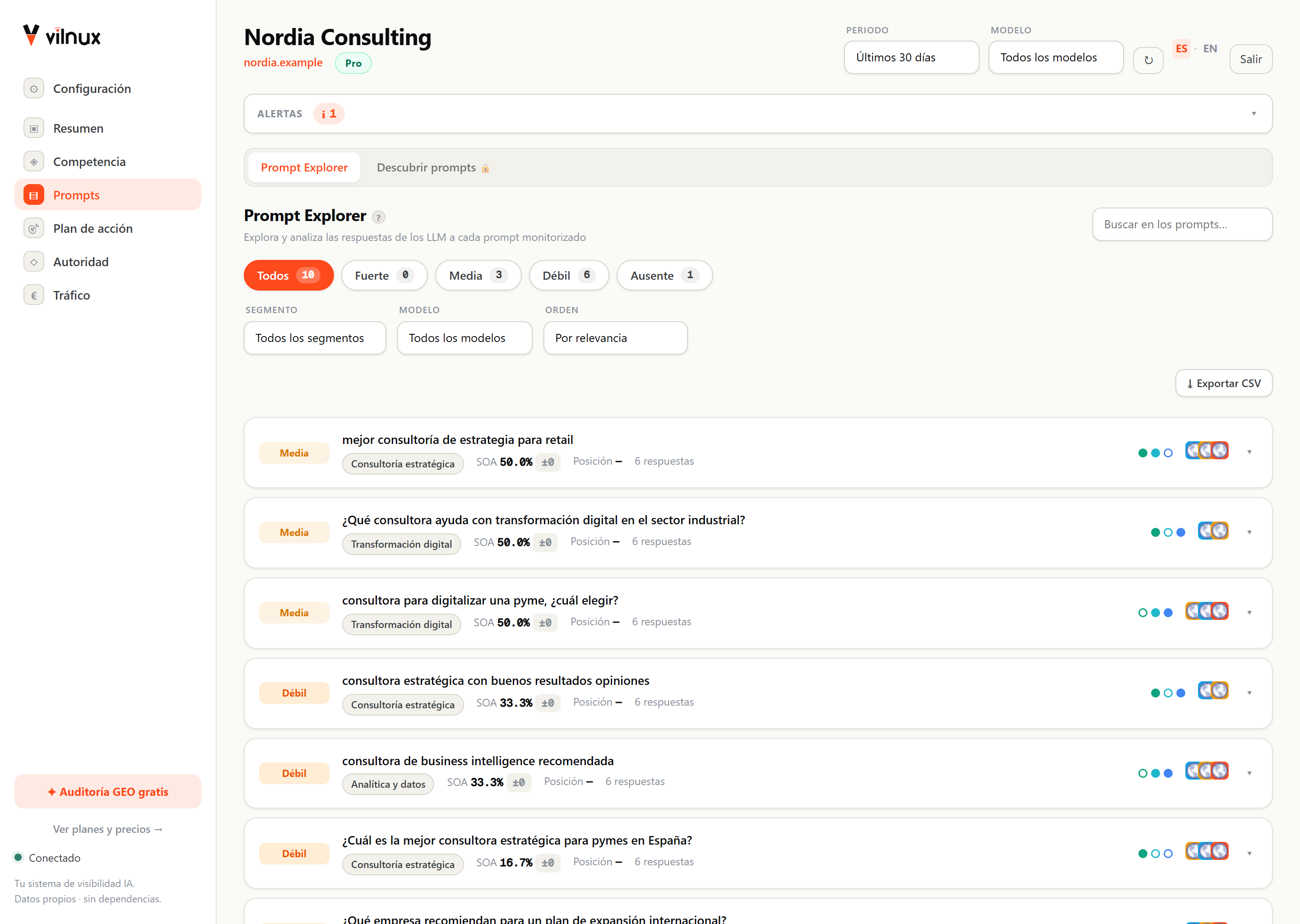Filter prompts by Fuerte
Image resolution: width=1300 pixels, height=924 pixels.
(x=384, y=275)
